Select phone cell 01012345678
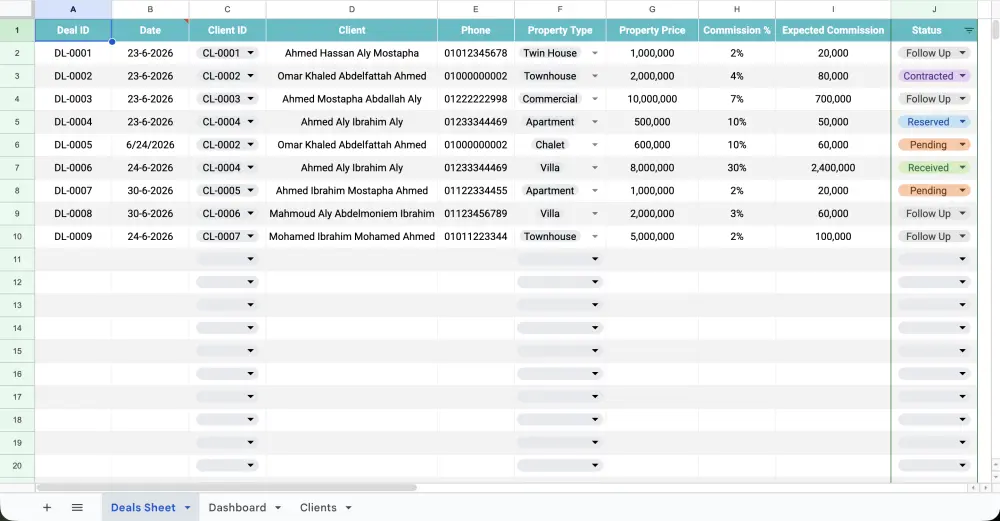Viewport: 1000px width, 521px height. pyautogui.click(x=476, y=53)
